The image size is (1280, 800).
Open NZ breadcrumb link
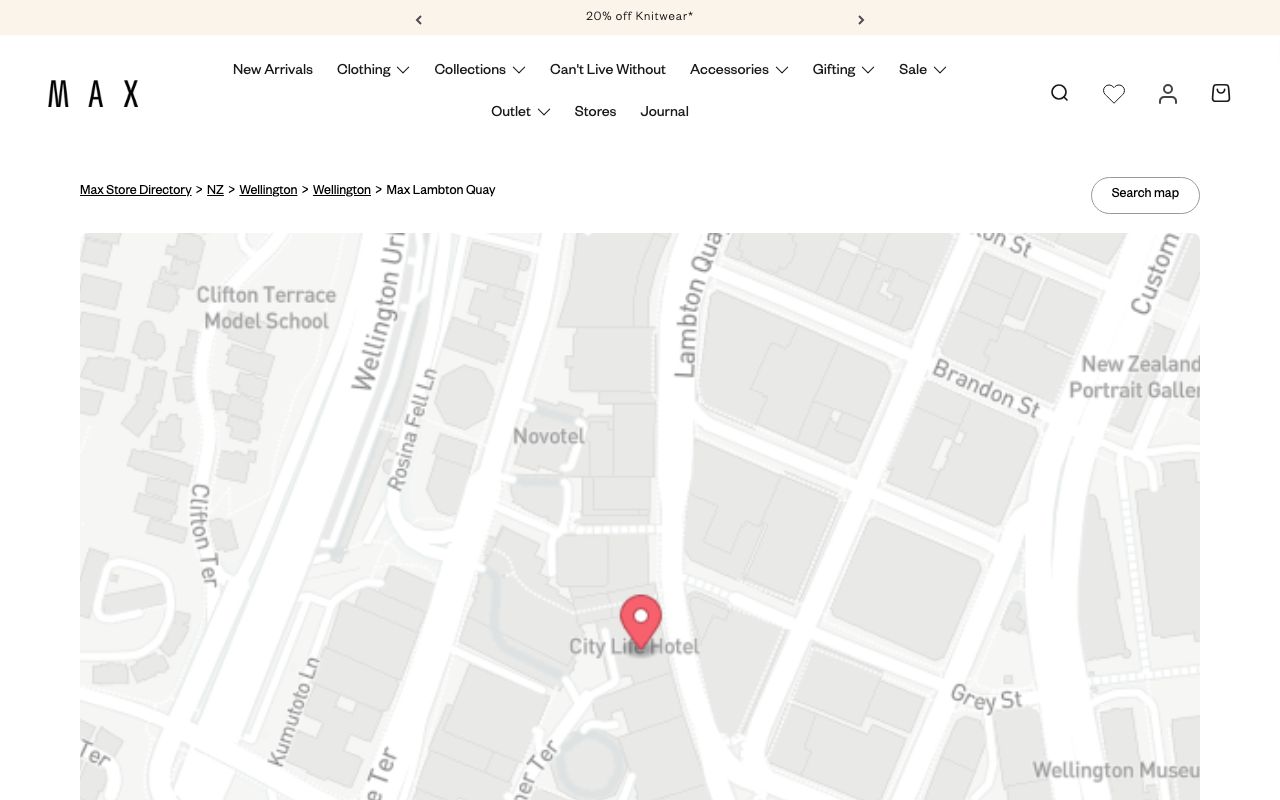coord(215,190)
